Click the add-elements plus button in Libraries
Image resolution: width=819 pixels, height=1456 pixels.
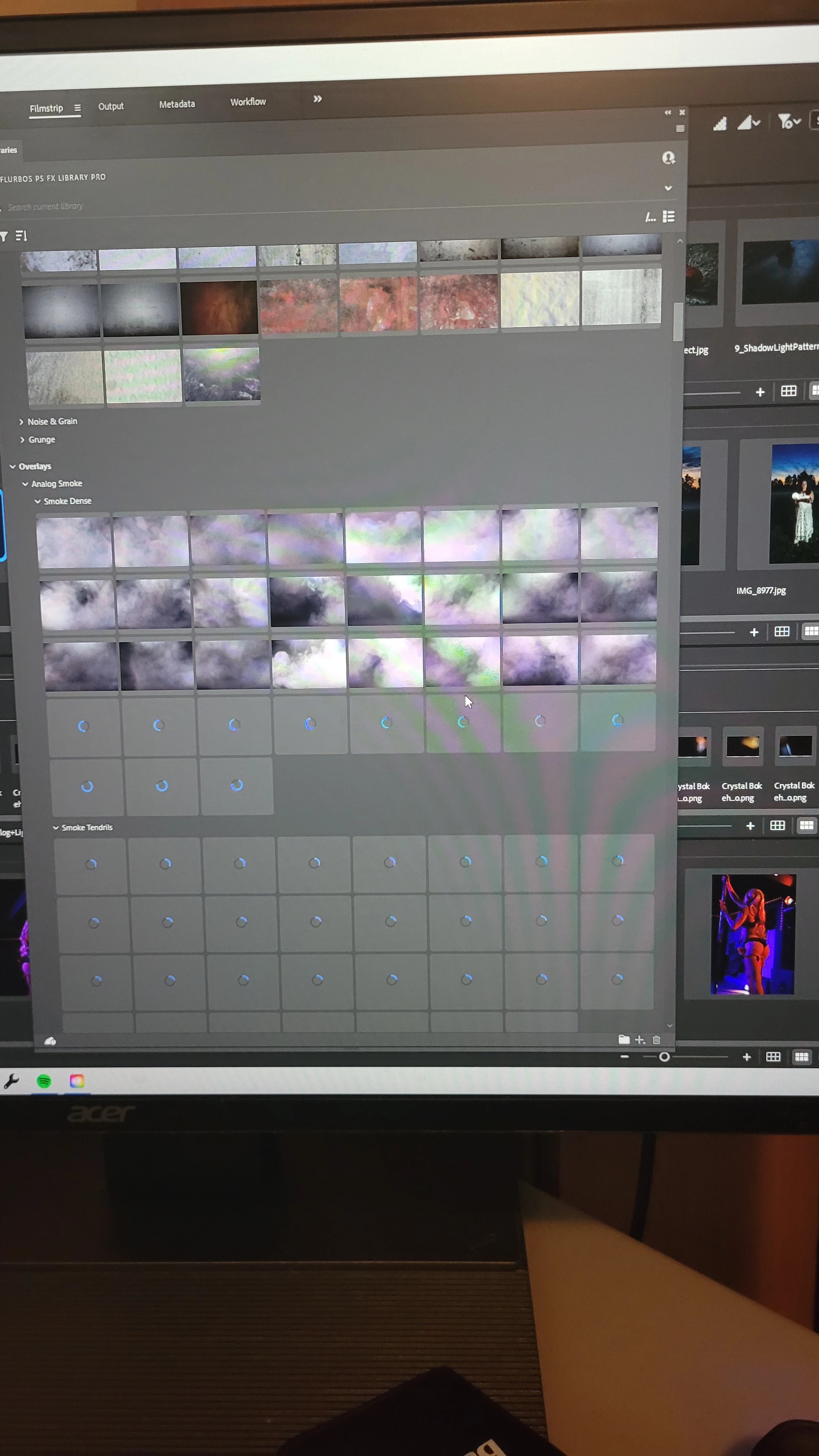(x=639, y=1039)
